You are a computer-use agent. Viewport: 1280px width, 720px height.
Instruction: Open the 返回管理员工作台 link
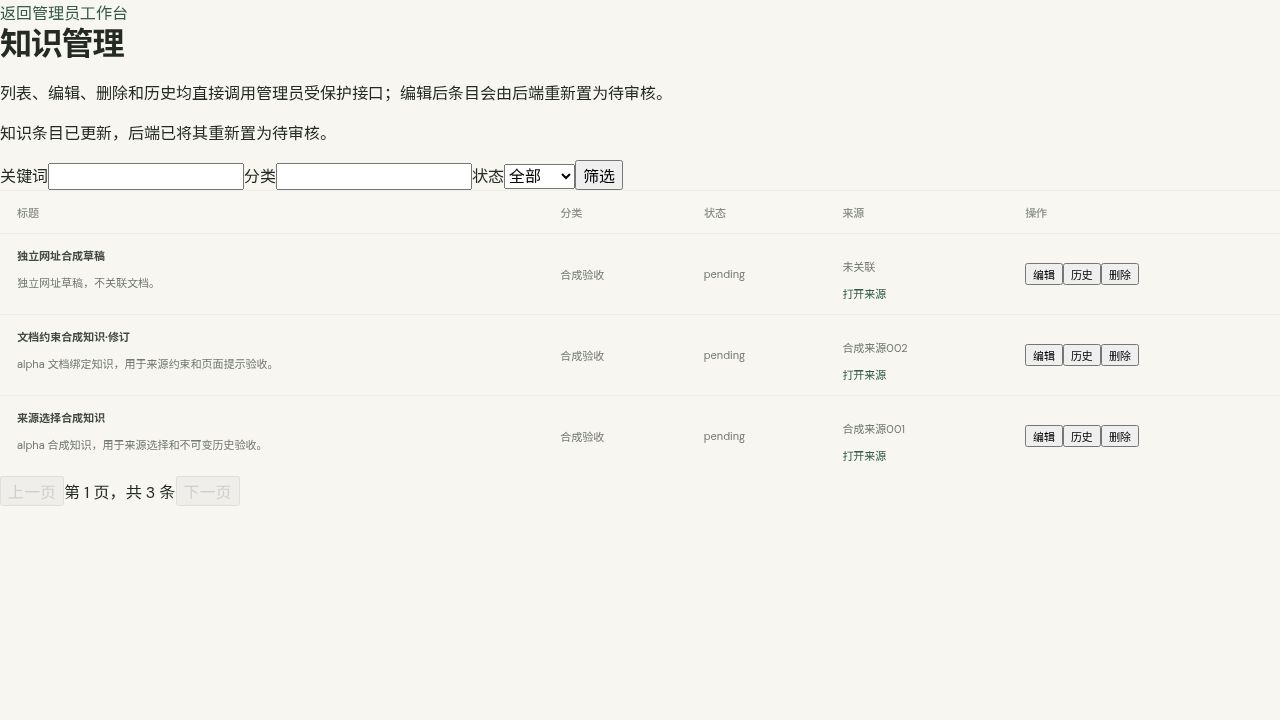coord(64,13)
